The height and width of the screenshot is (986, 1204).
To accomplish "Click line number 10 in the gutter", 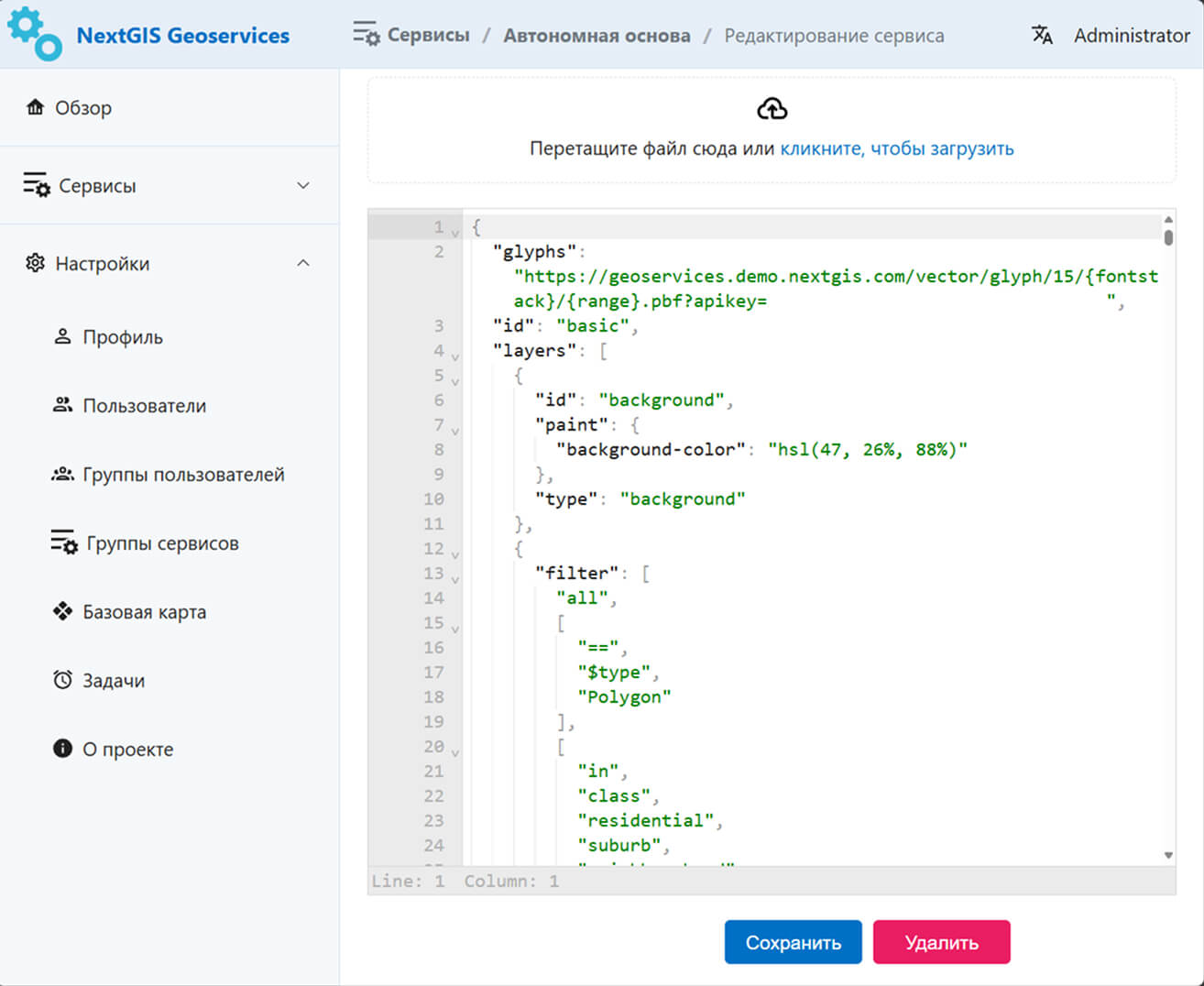I will (x=433, y=498).
